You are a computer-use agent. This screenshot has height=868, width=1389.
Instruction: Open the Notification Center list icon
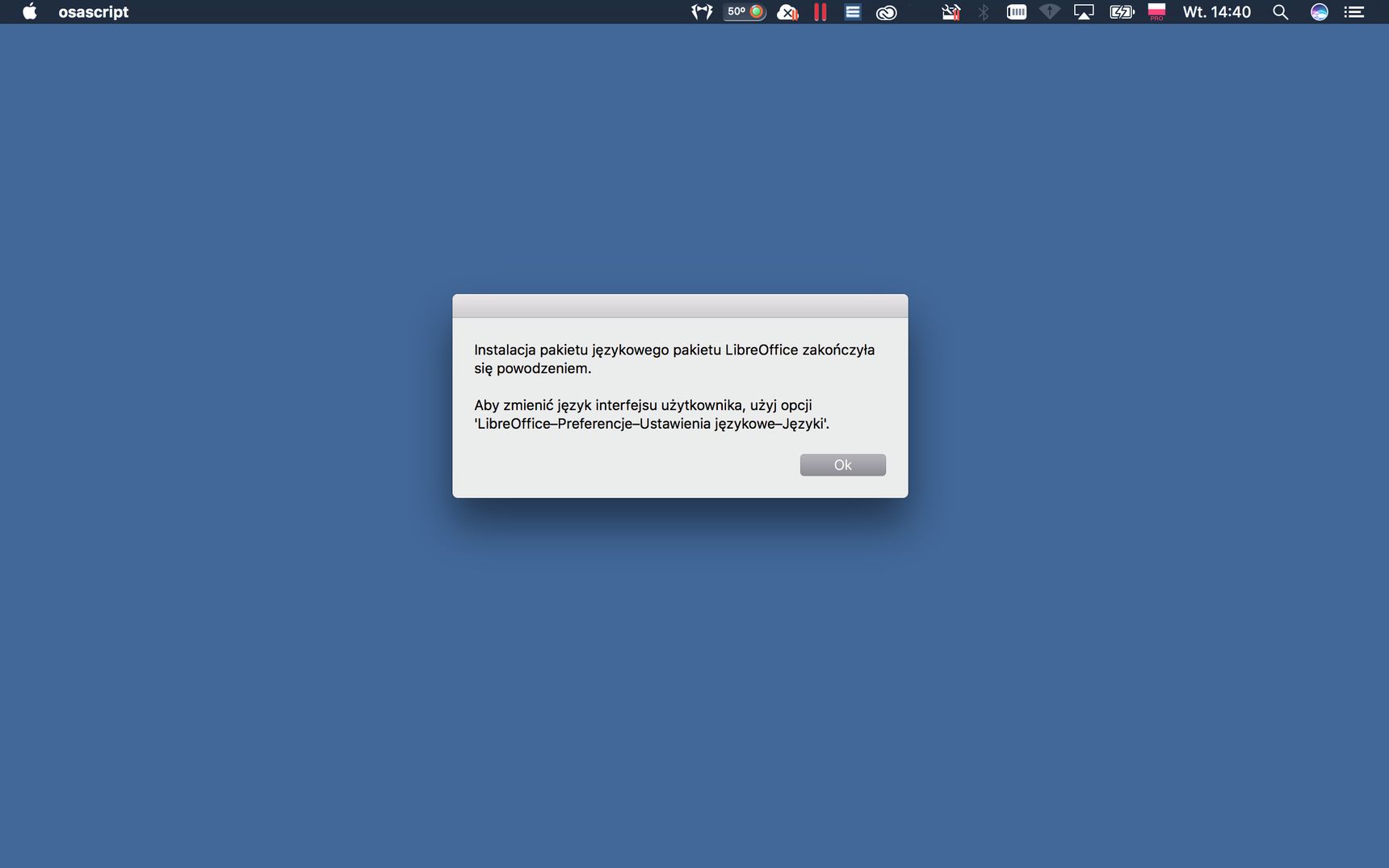(x=1353, y=12)
